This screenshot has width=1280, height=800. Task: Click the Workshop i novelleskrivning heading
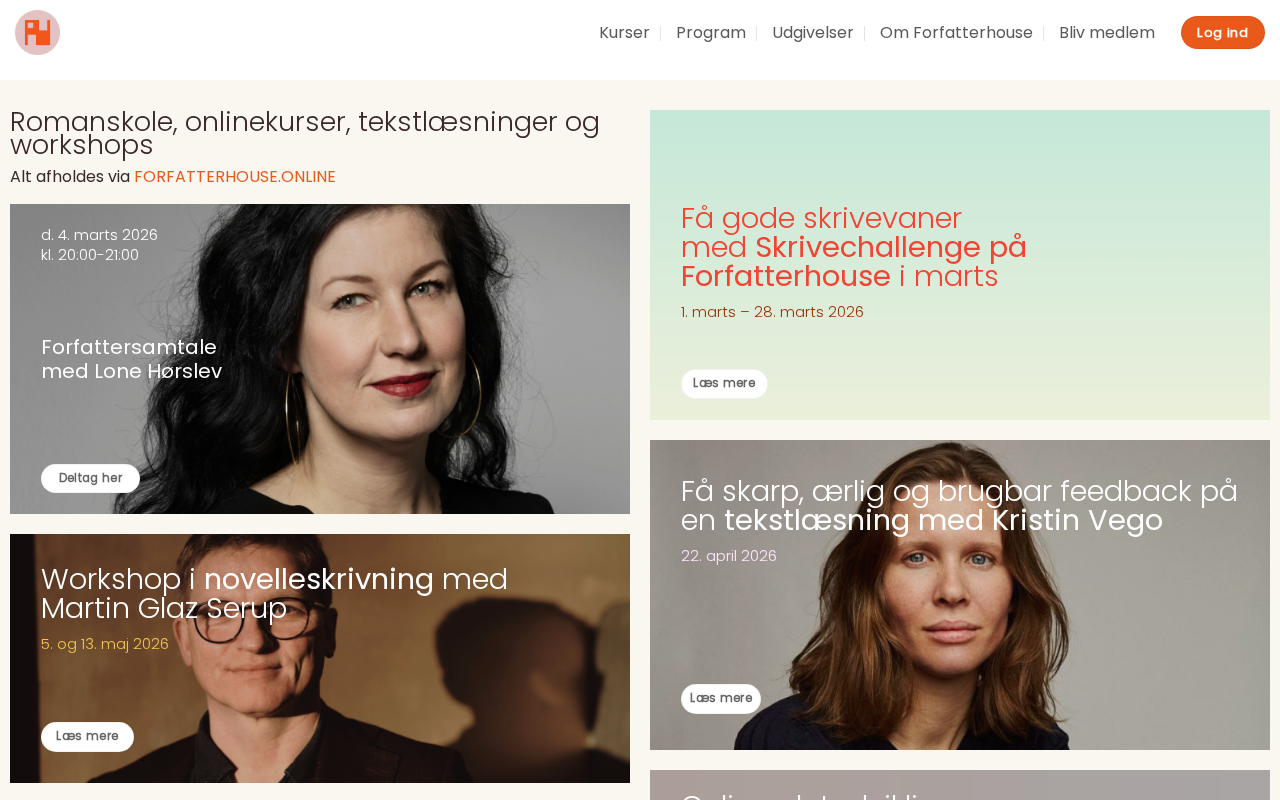[275, 594]
